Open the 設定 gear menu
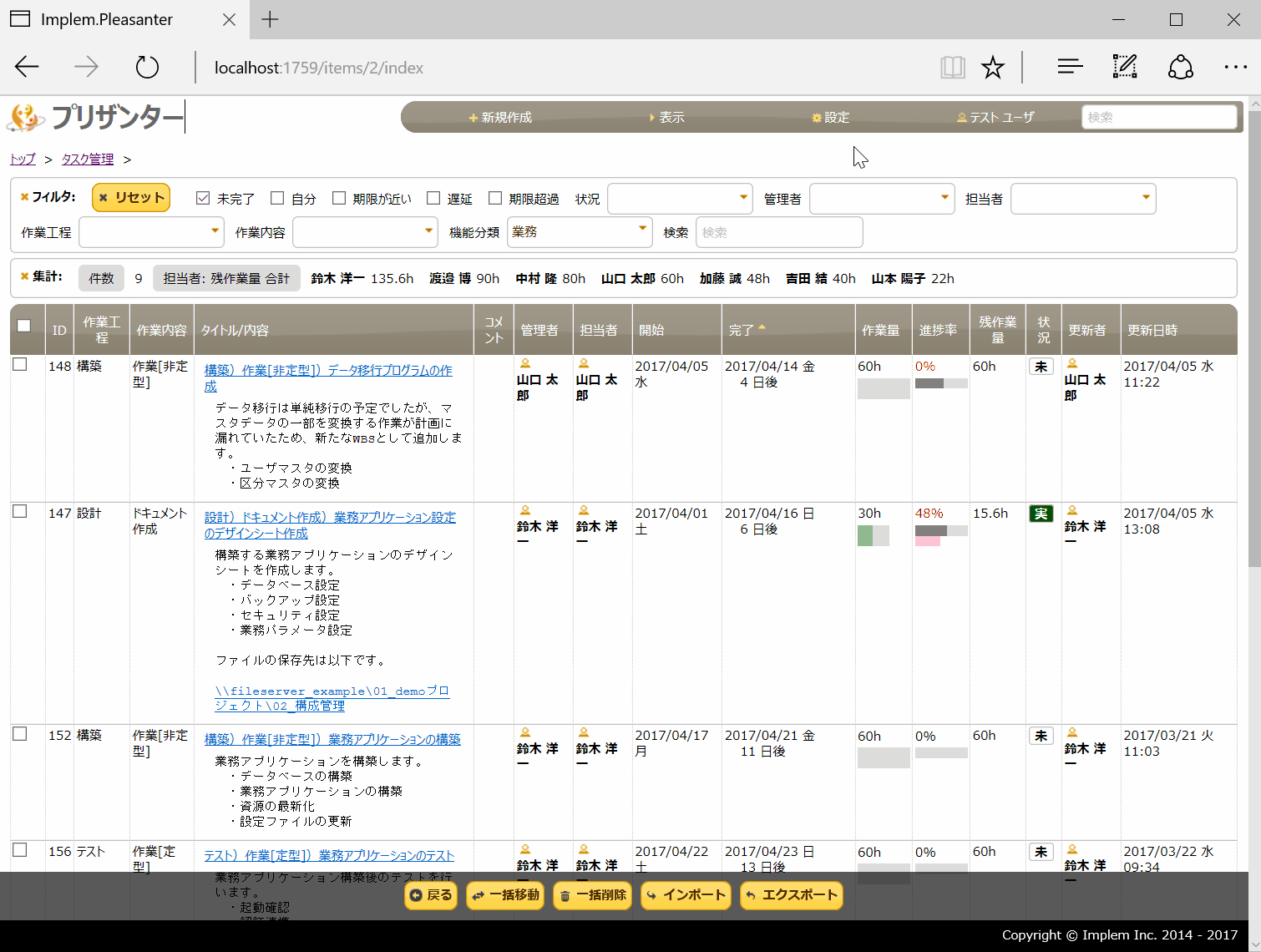The height and width of the screenshot is (952, 1261). [x=832, y=117]
